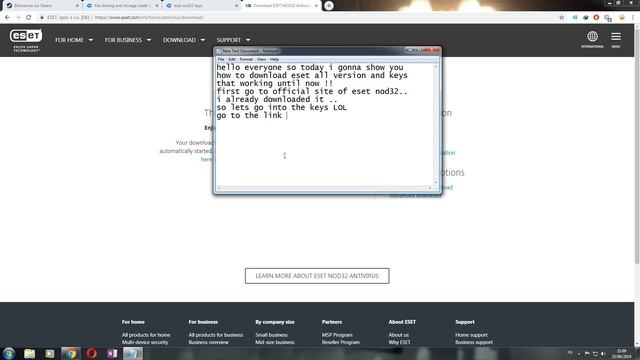Open the Why ESET footer link
The height and width of the screenshot is (360, 640).
coord(400,342)
